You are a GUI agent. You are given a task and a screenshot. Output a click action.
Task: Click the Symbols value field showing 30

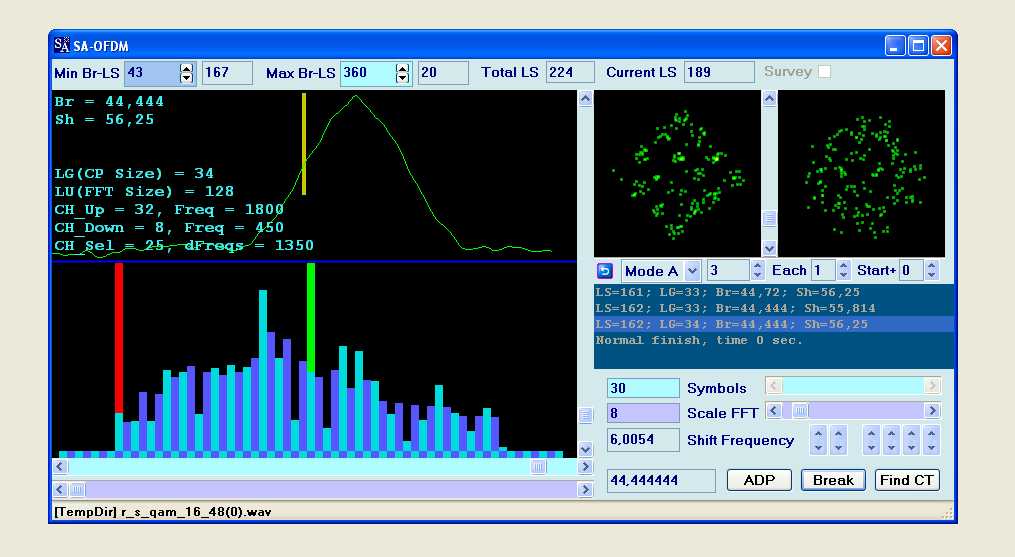point(643,388)
